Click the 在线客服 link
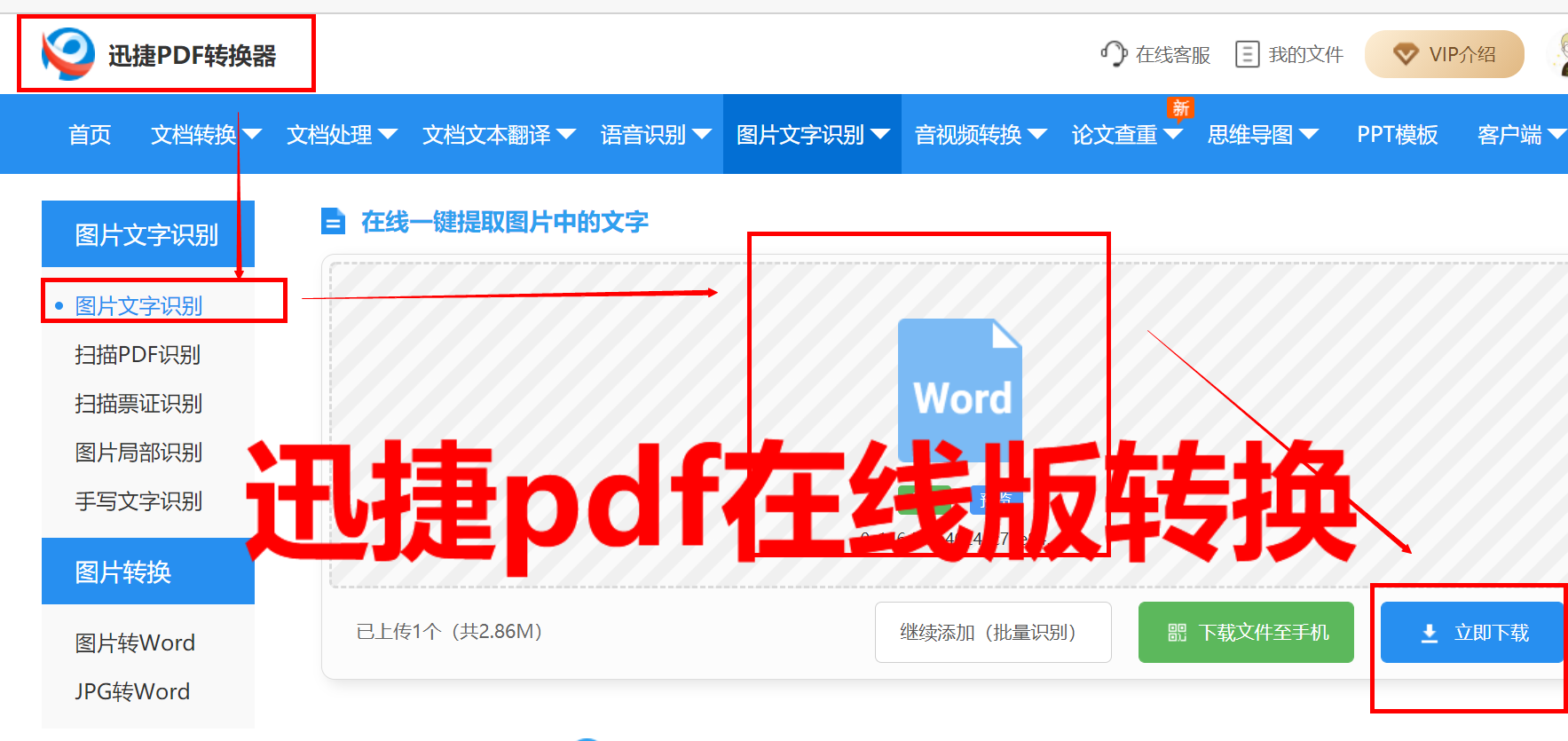 pos(1173,54)
